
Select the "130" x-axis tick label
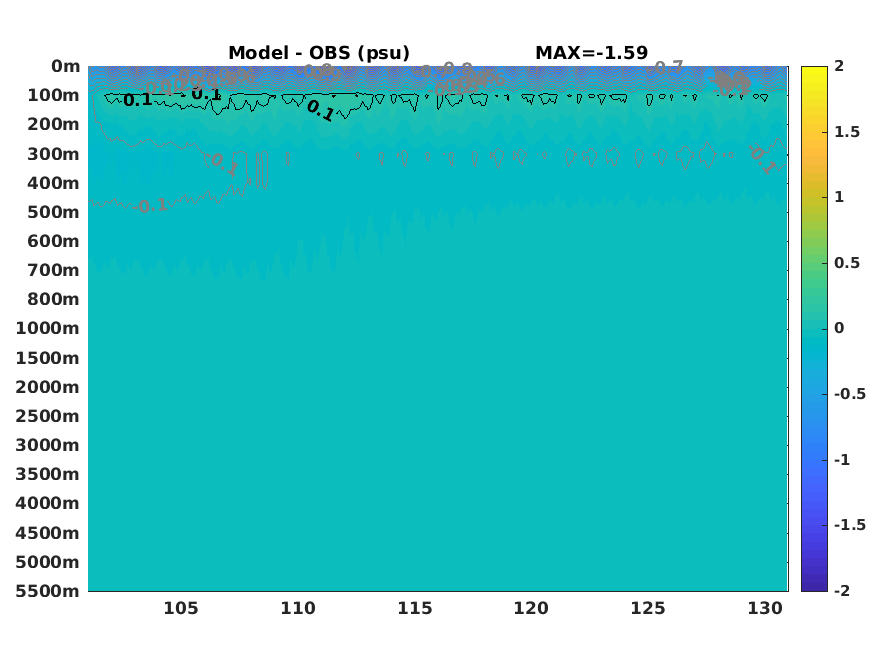pyautogui.click(x=765, y=608)
